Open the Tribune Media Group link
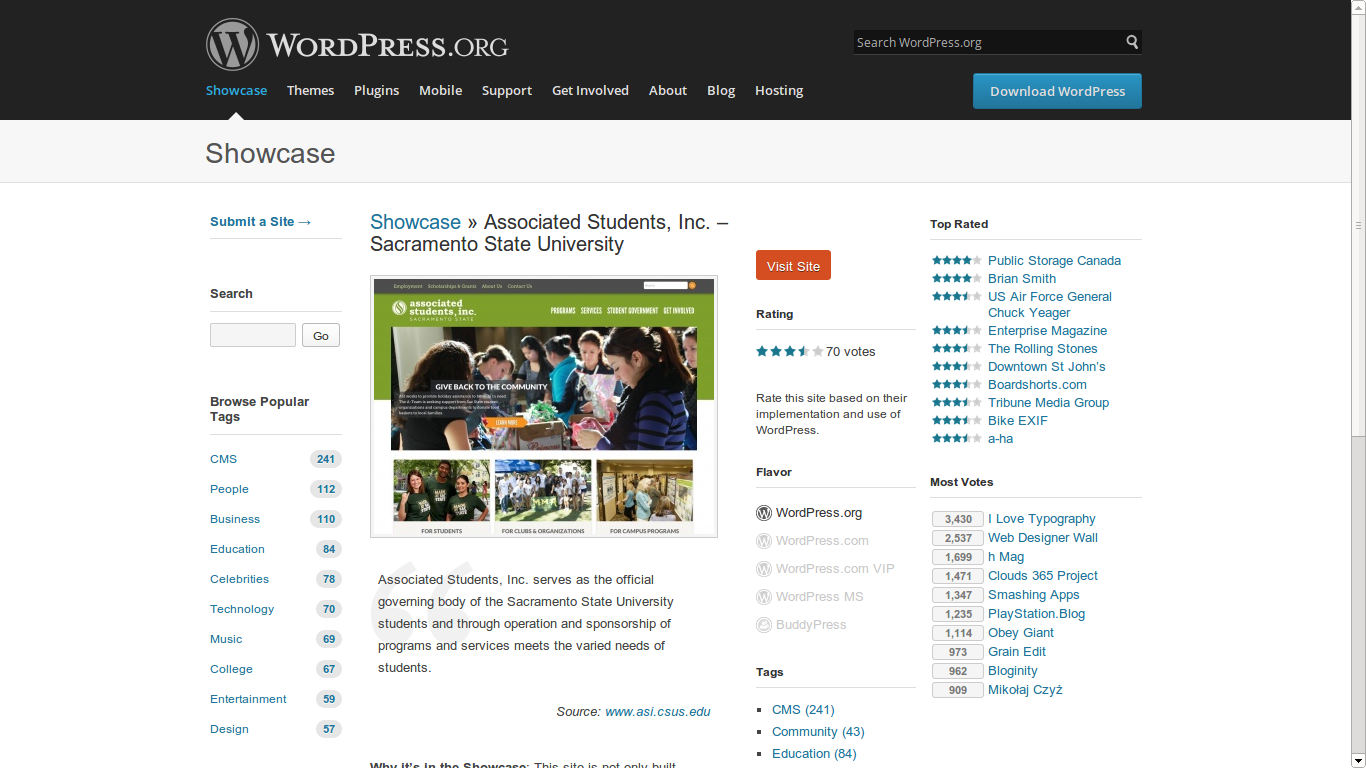The image size is (1366, 768). [1049, 403]
